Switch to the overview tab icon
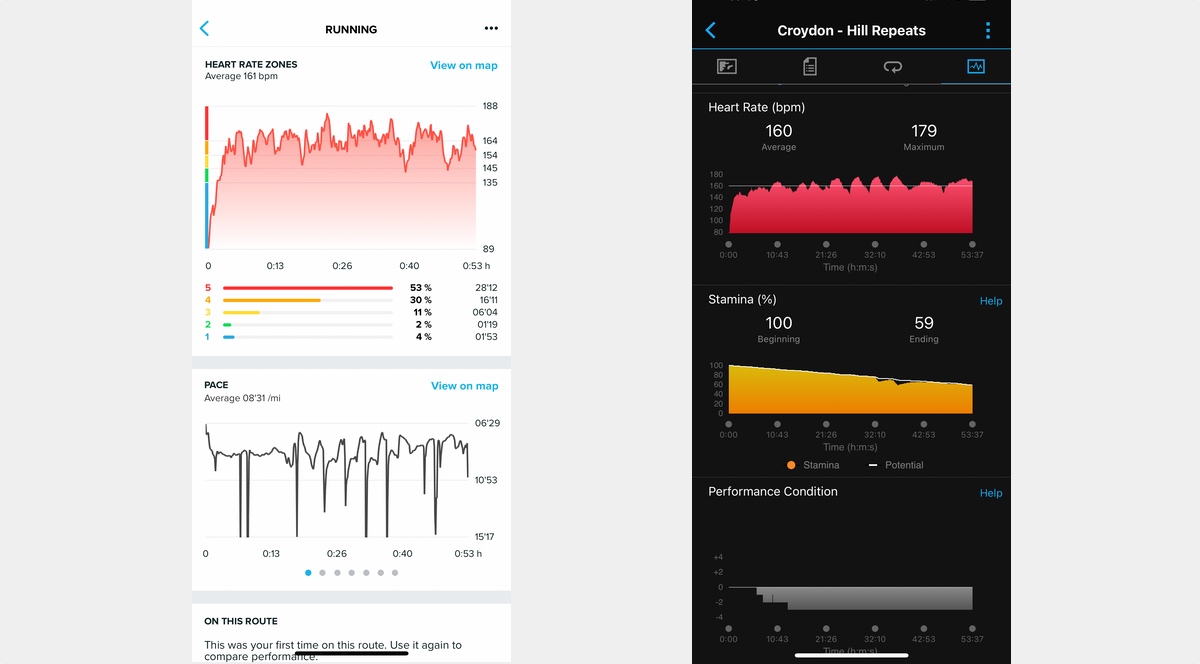Viewport: 1200px width, 664px height. [727, 66]
